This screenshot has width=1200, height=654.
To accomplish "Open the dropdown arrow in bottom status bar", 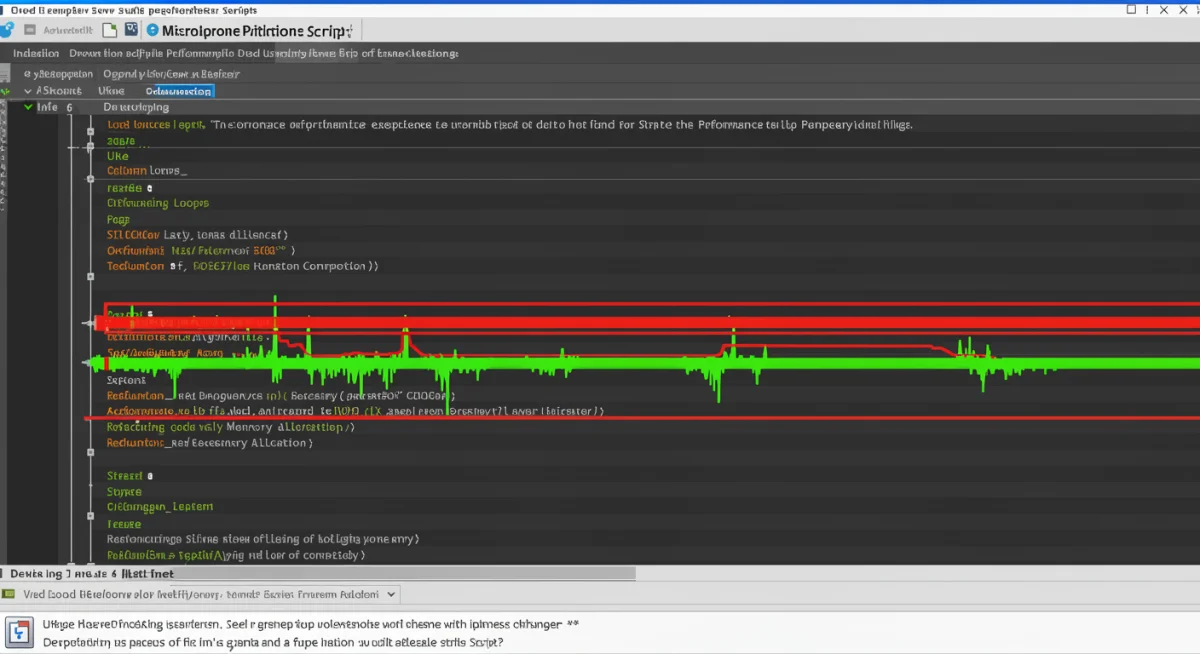I will pyautogui.click(x=391, y=594).
